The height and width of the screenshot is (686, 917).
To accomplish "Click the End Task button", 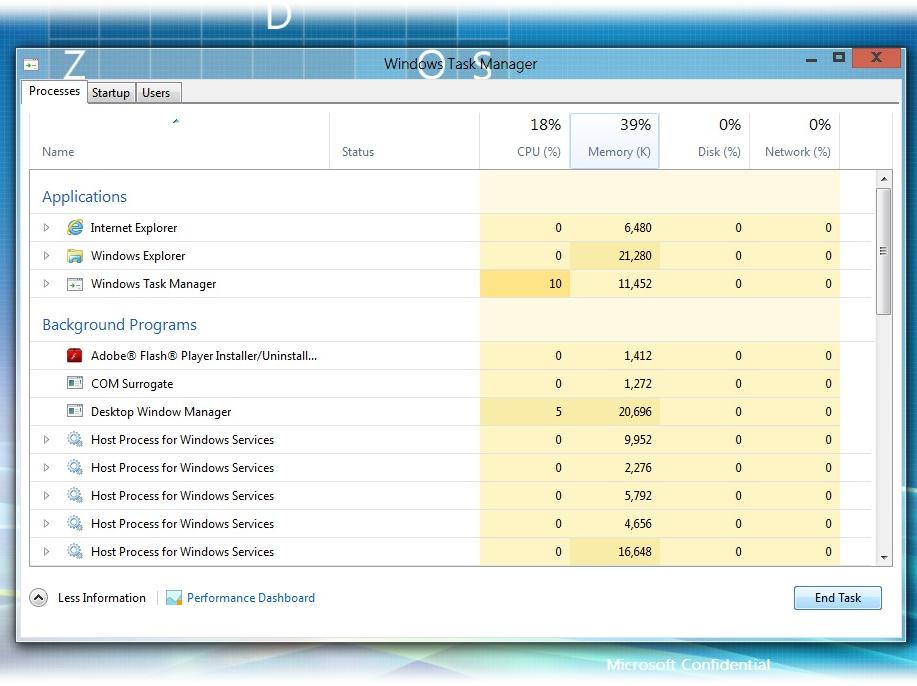I will [x=837, y=598].
